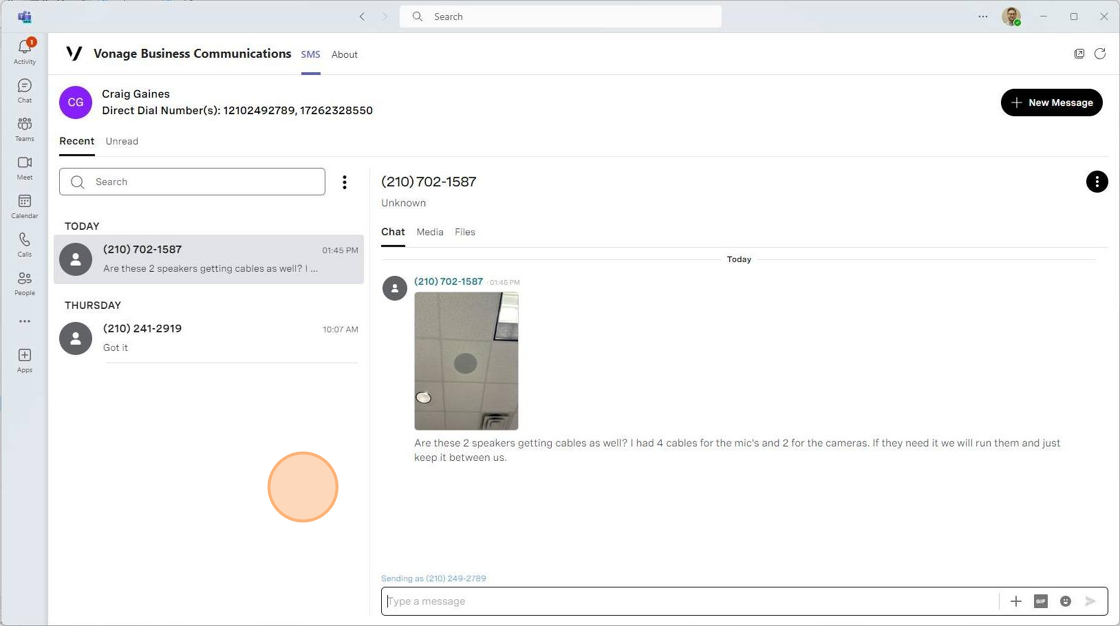Open Settings and more ellipsis in title bar
The image size is (1120, 626).
point(983,16)
